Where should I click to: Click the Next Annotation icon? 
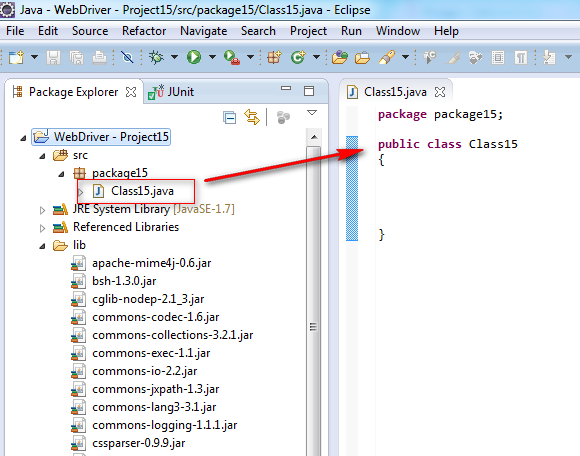pyautogui.click(x=549, y=57)
